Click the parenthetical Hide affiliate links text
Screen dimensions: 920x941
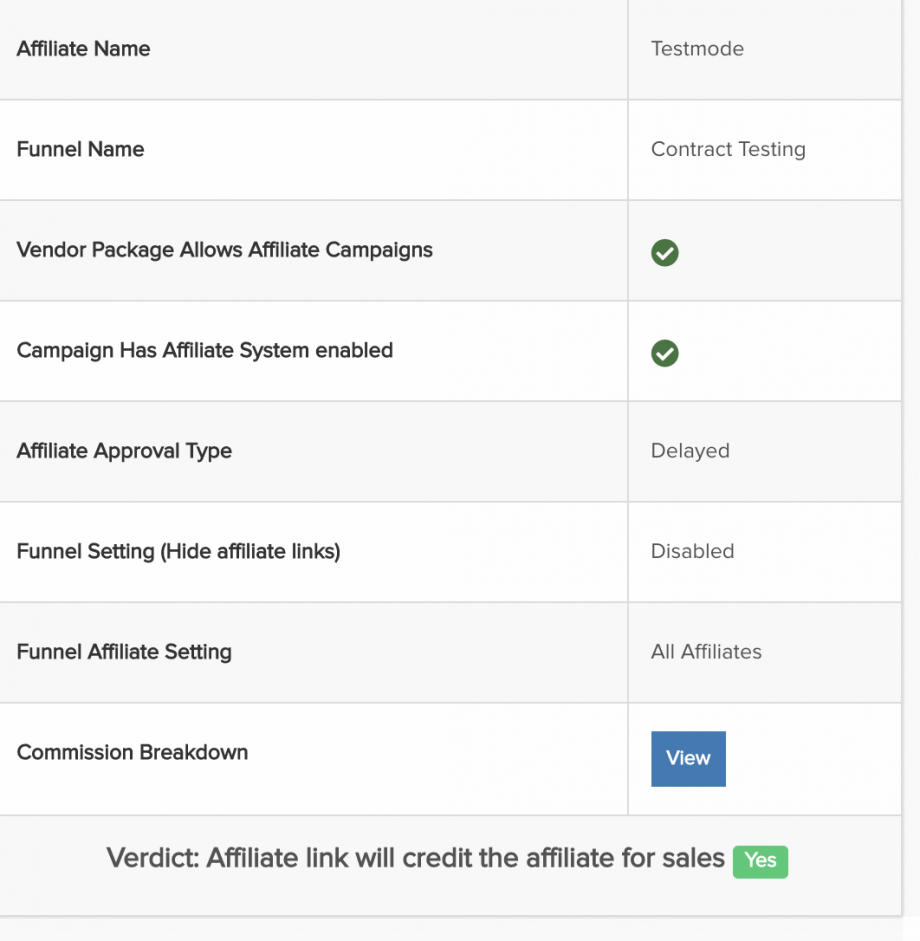250,551
